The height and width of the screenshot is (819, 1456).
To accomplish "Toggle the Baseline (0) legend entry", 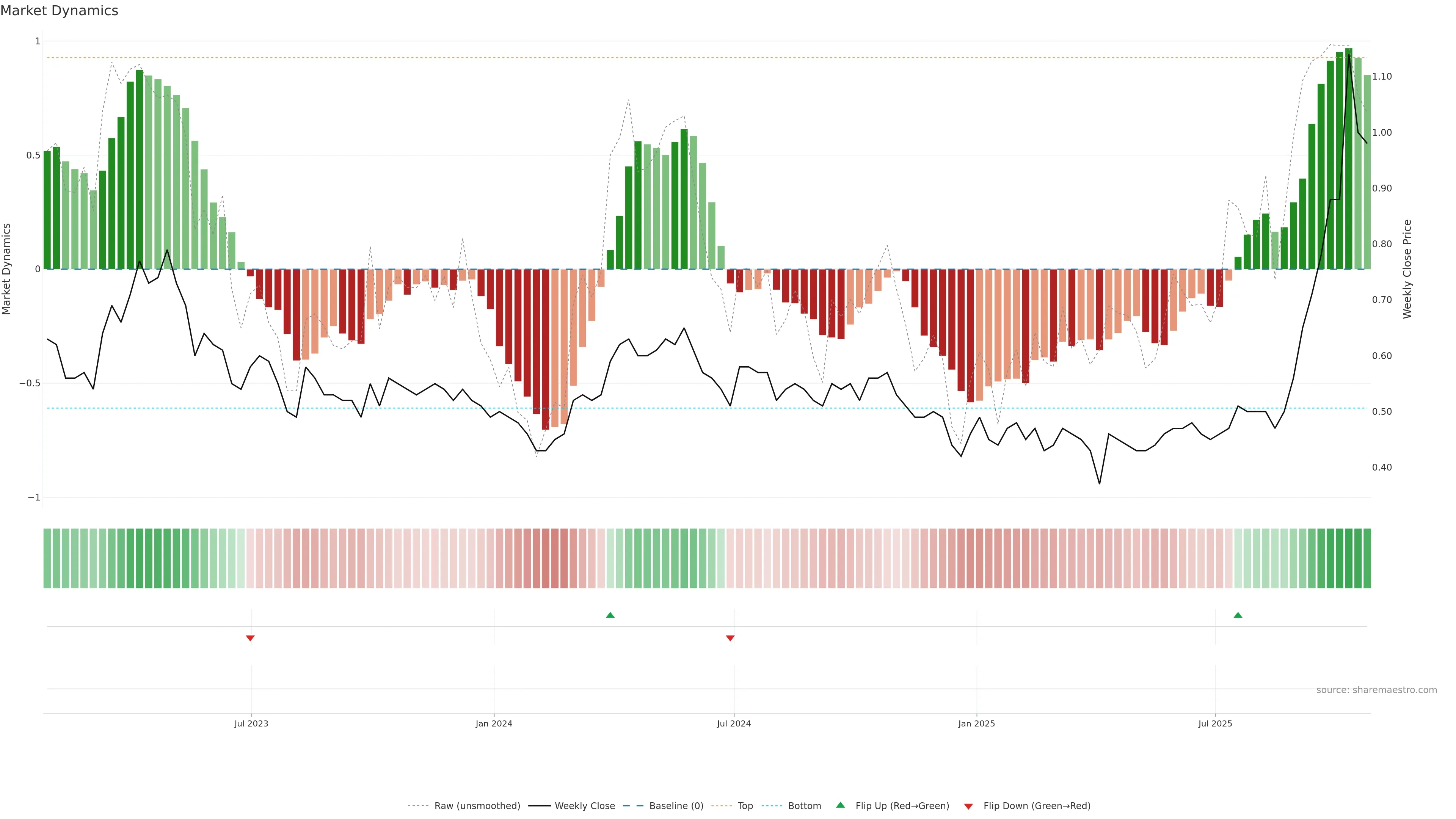I will [x=676, y=806].
